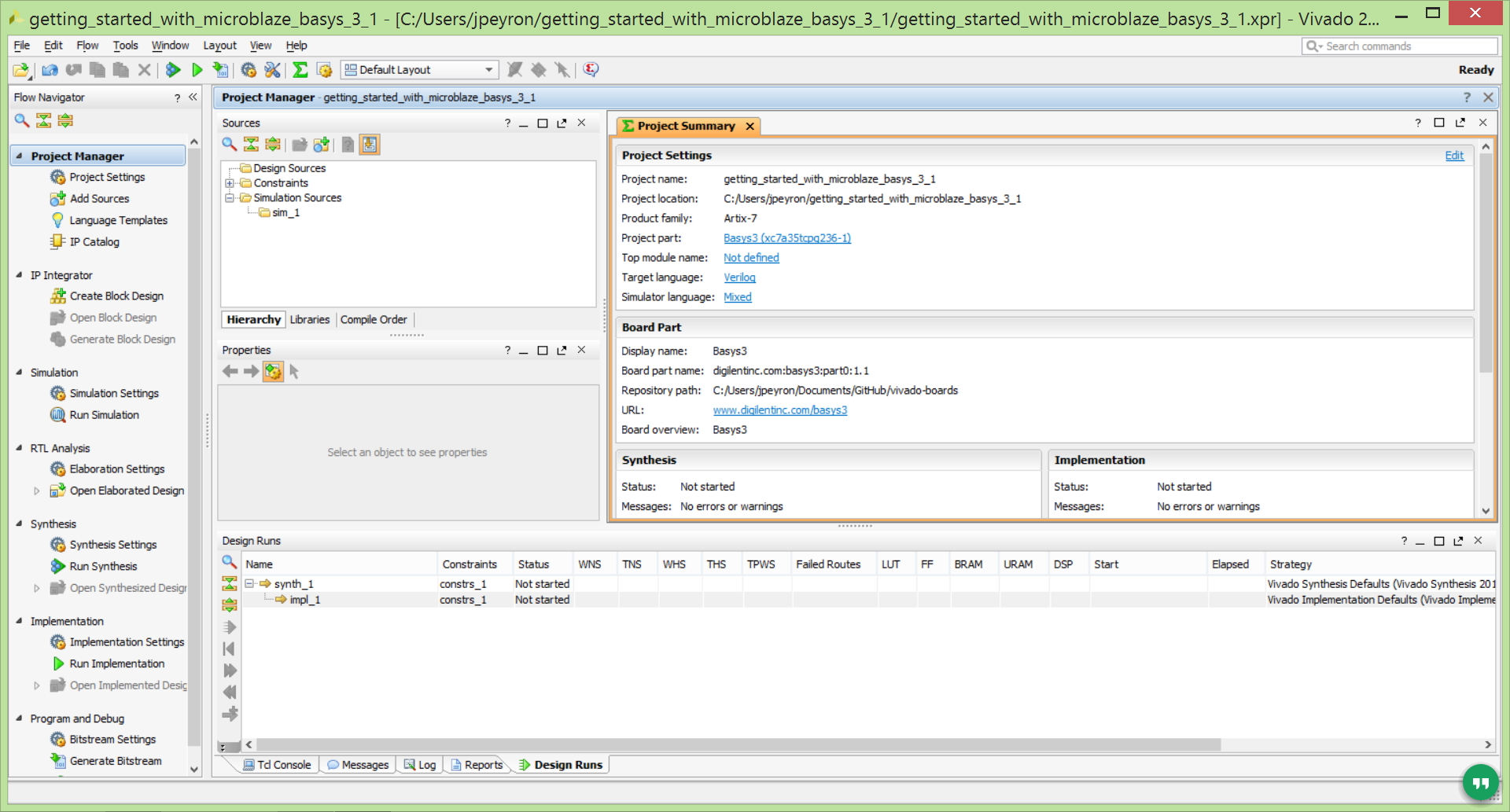Collapse the Flow Navigator pane

[193, 97]
